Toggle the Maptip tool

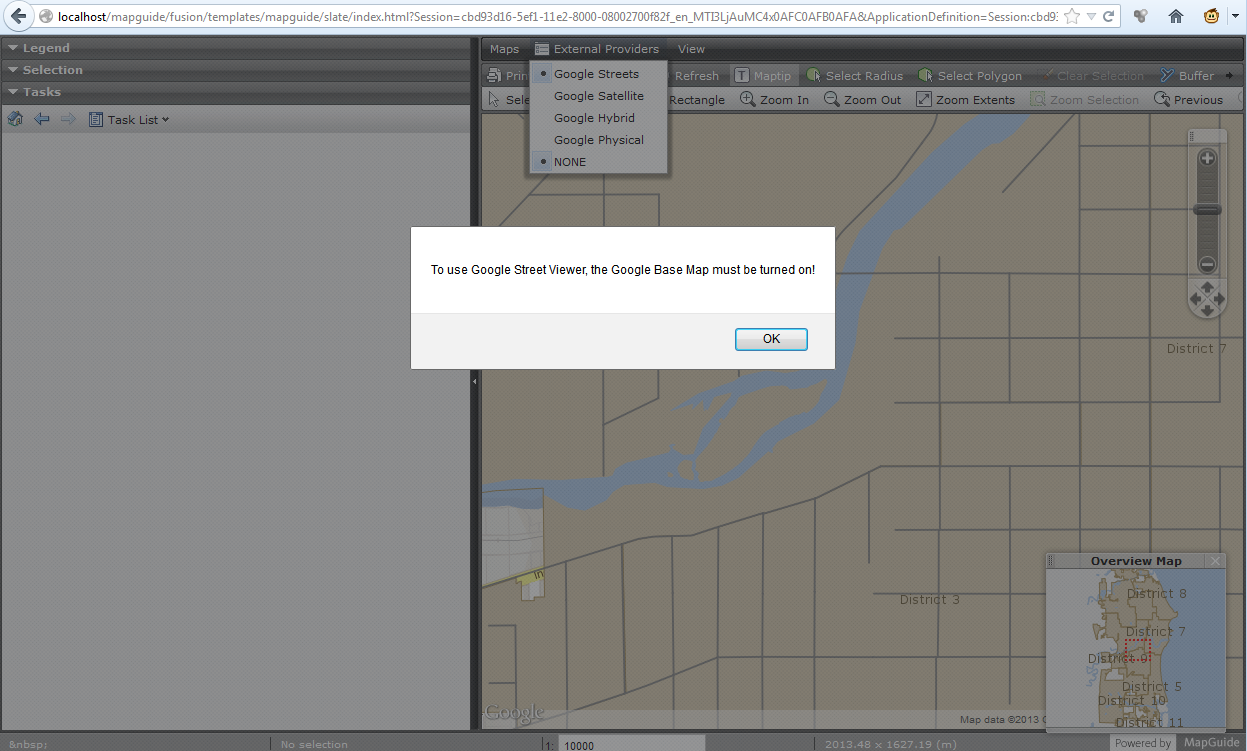coord(763,76)
